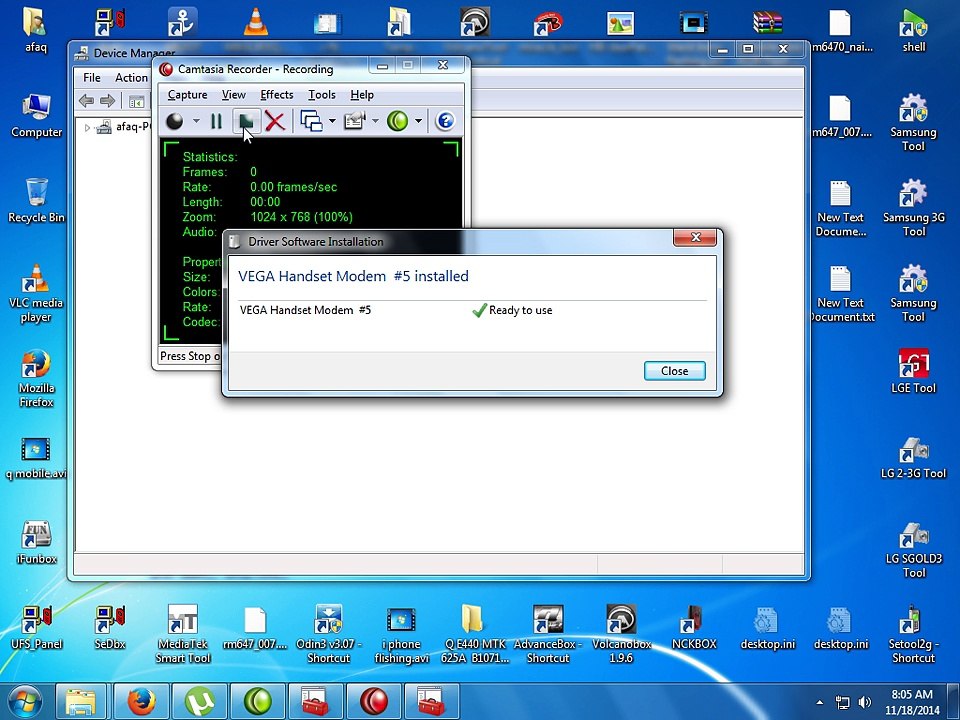Open iFunbox desktop shortcut

[36, 543]
